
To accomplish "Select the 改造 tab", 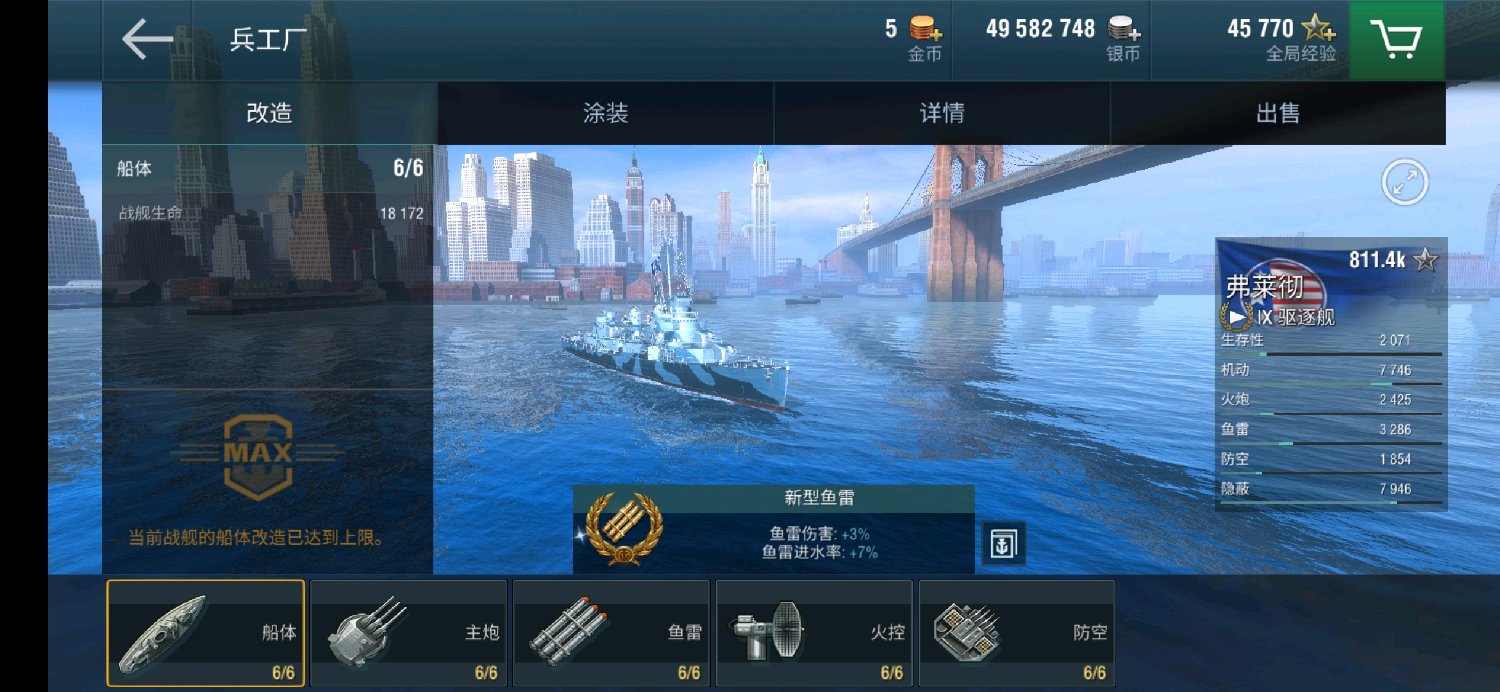I will point(270,113).
